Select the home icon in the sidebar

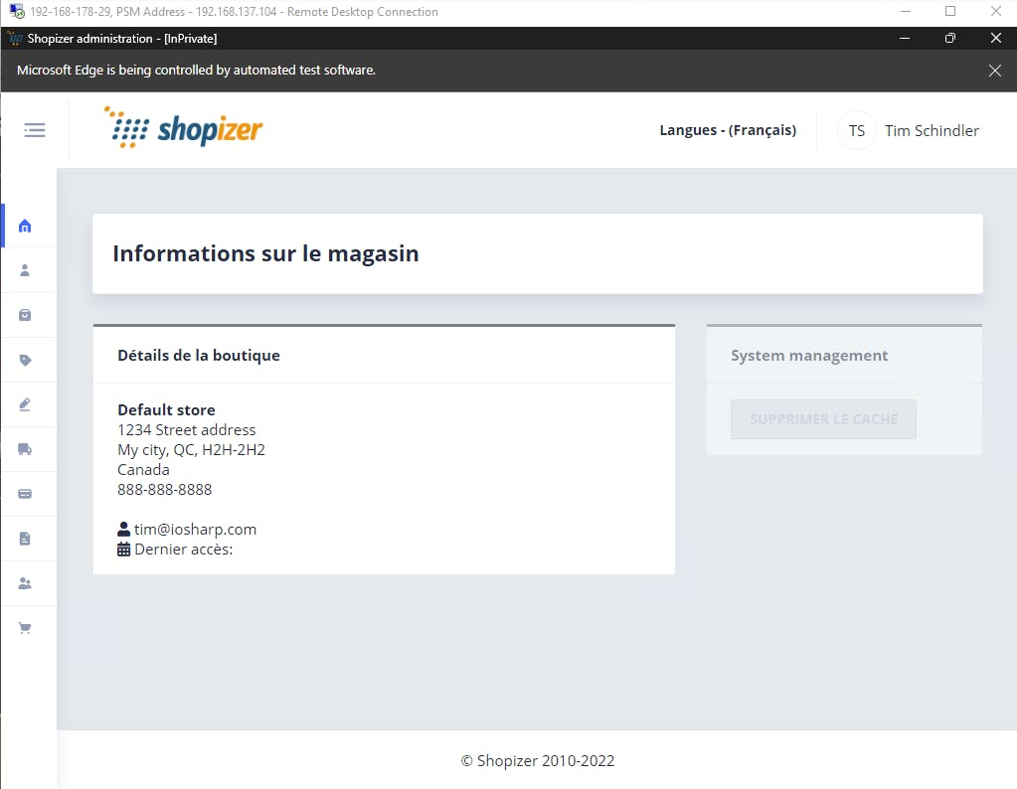point(27,225)
